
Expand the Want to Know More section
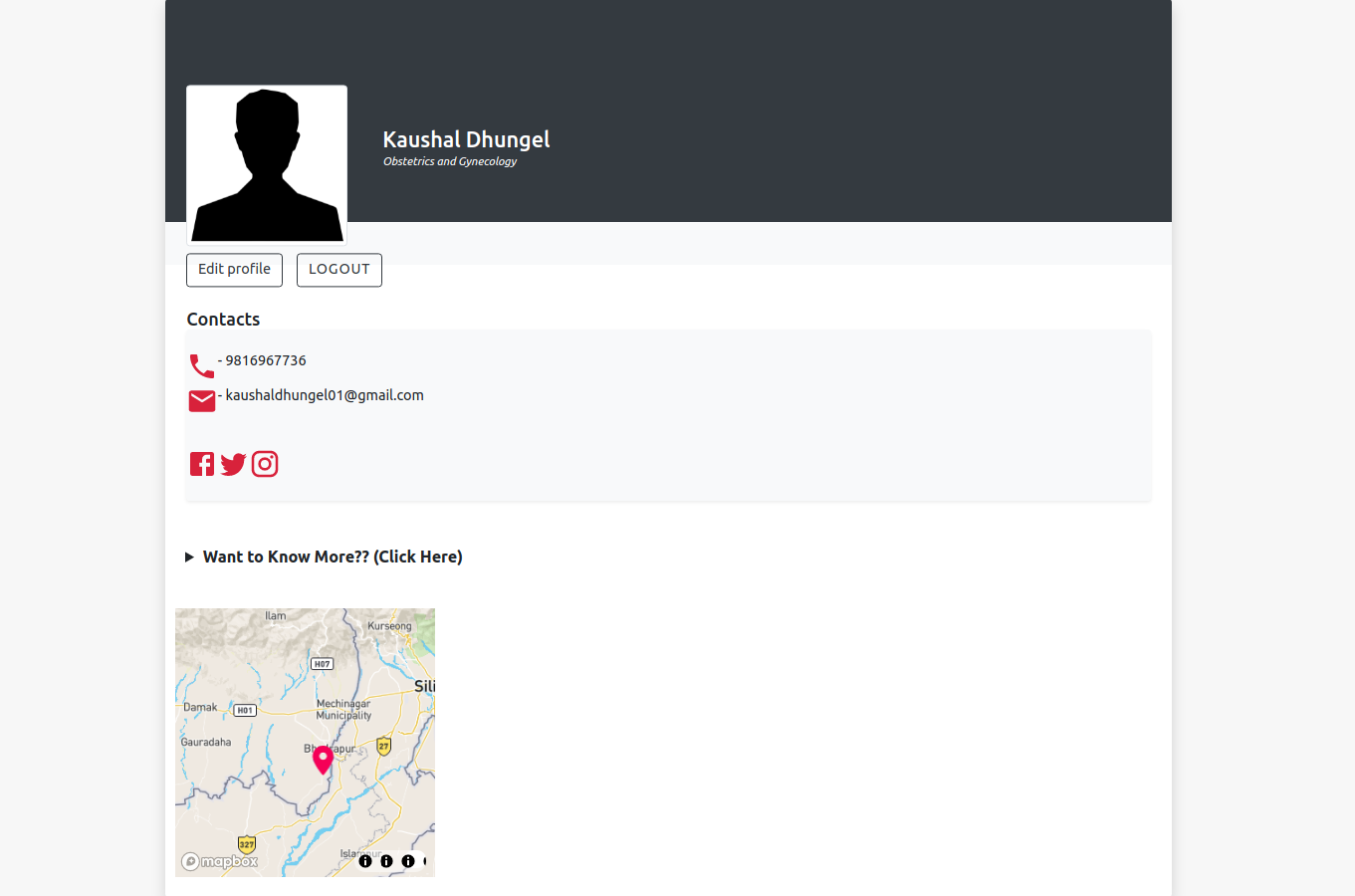pos(324,557)
